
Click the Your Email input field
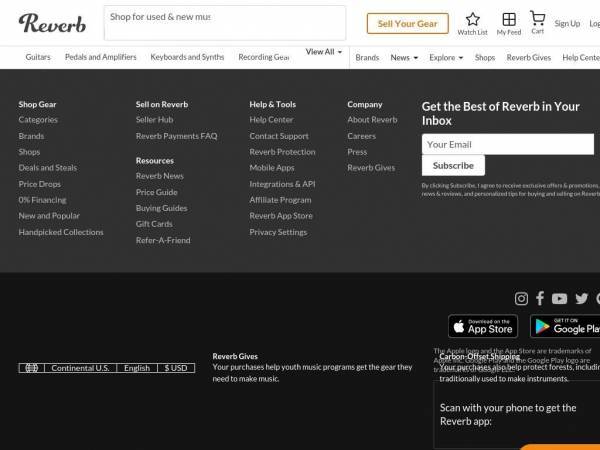[x=508, y=144]
